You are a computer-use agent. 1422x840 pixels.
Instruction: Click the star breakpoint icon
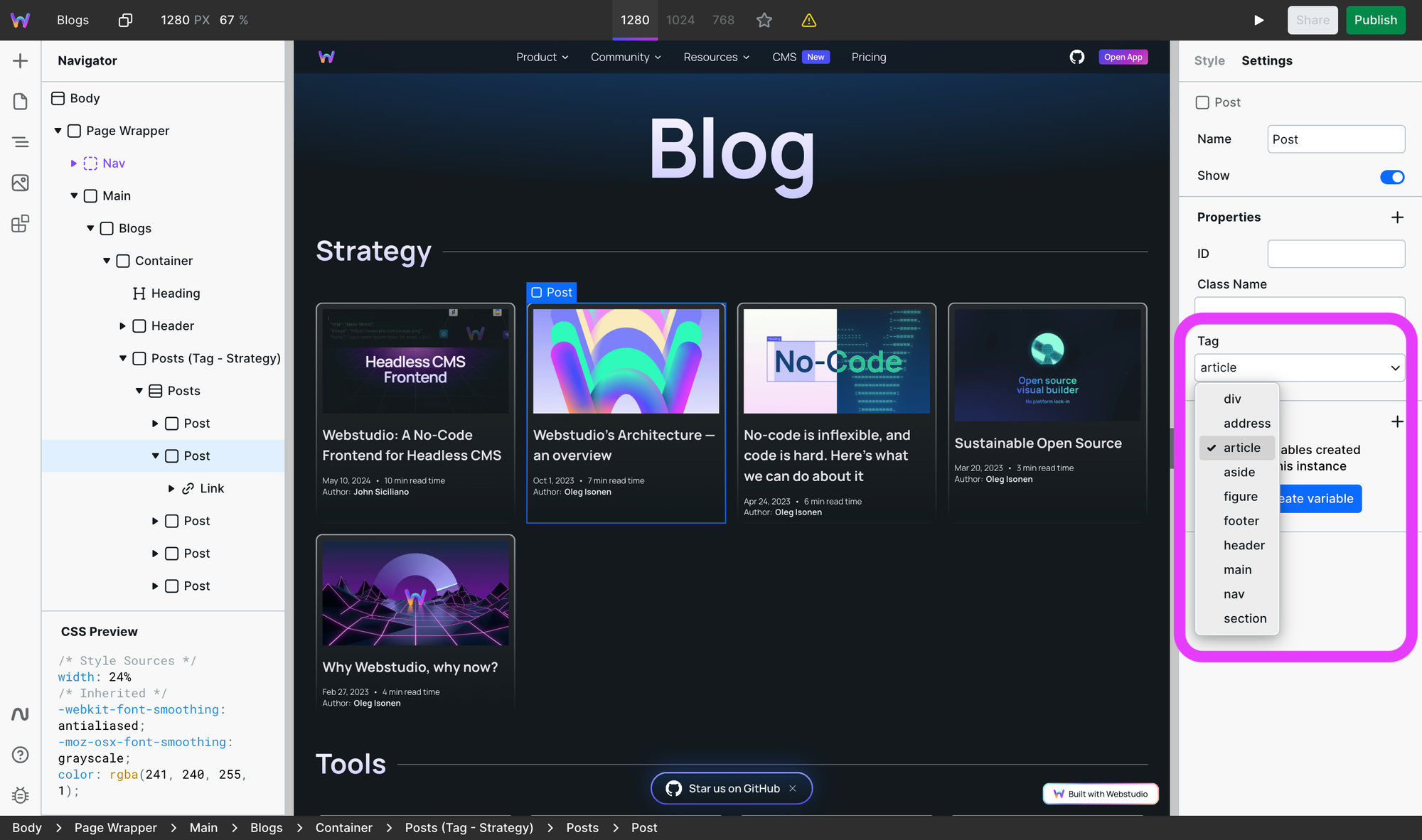coord(764,20)
